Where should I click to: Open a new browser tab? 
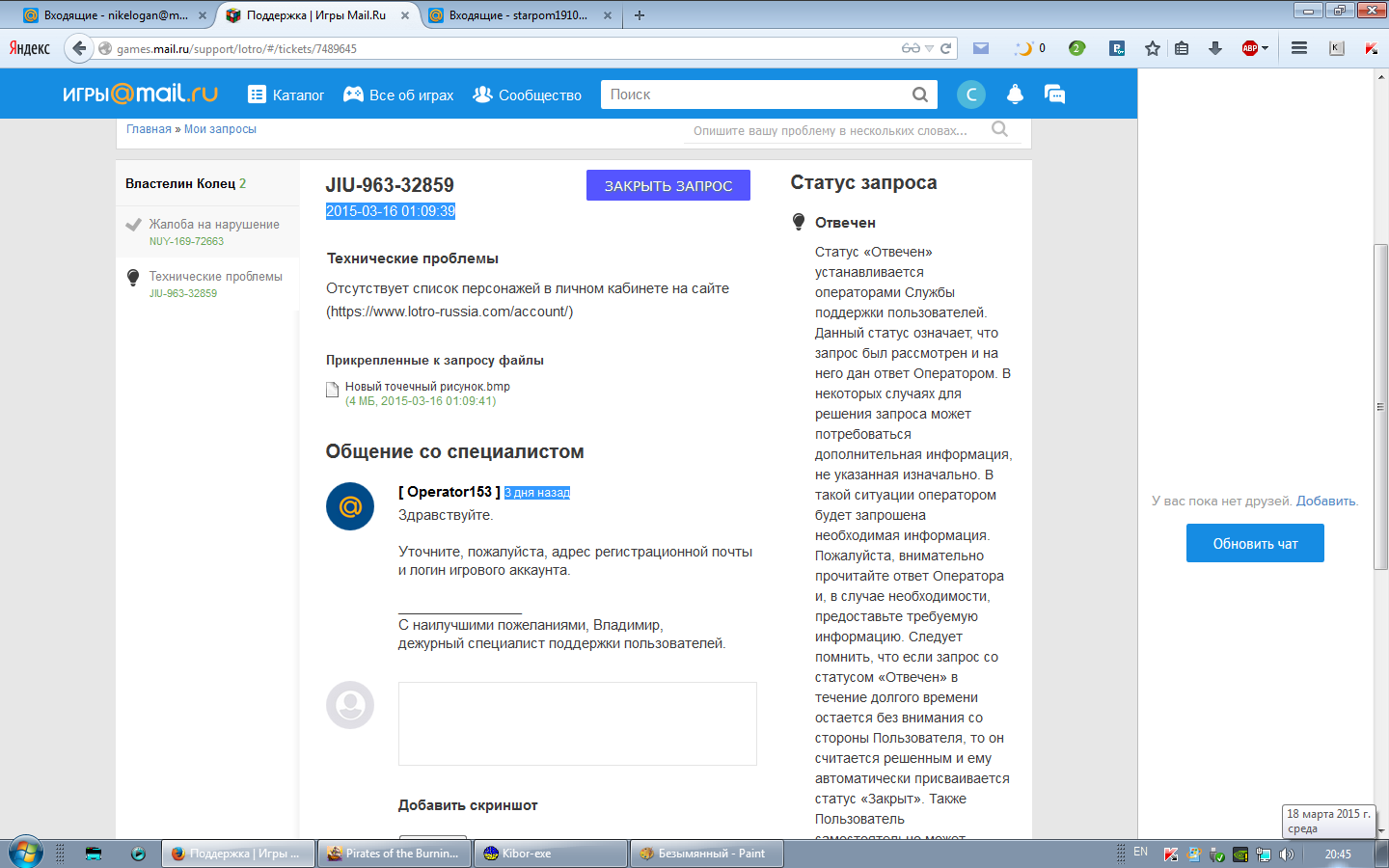coord(640,15)
